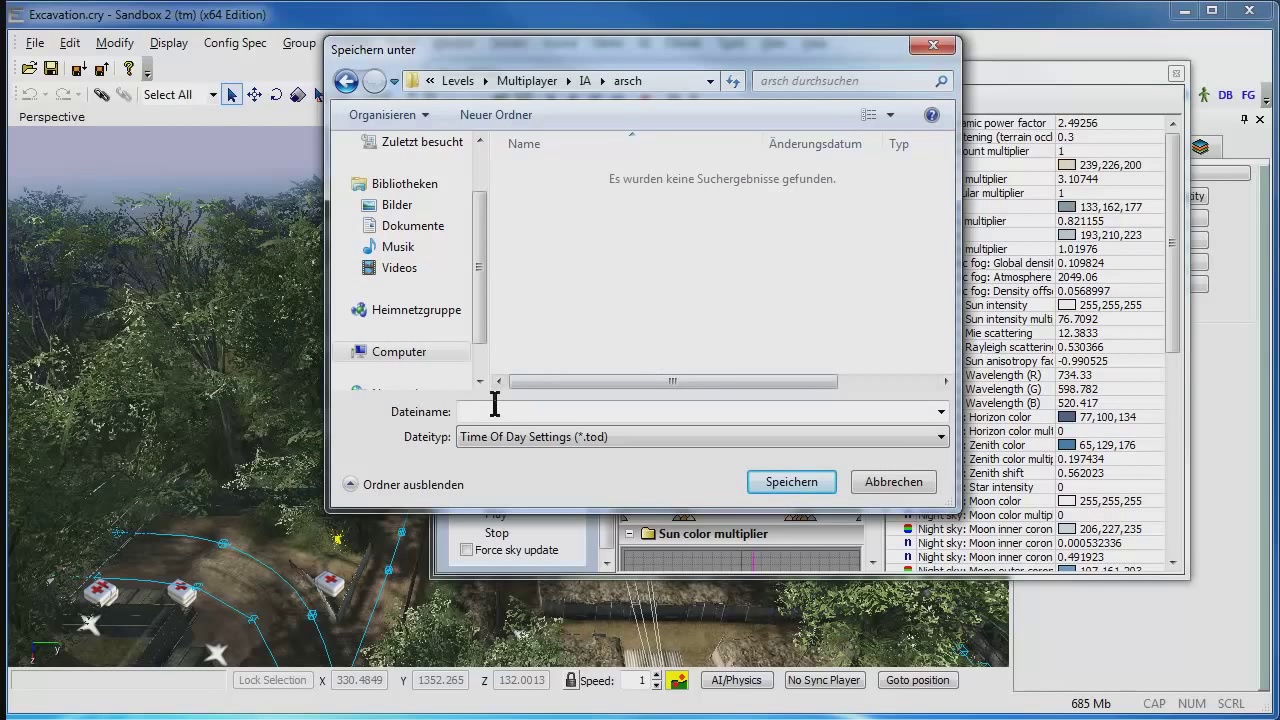Open the save dialog's blue help icon

pos(932,115)
